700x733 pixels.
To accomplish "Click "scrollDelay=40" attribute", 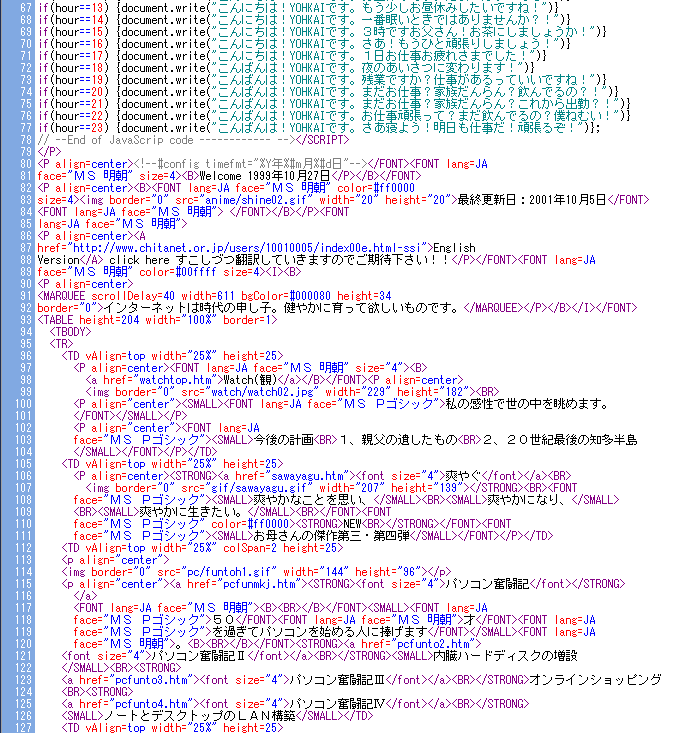I will (133, 296).
